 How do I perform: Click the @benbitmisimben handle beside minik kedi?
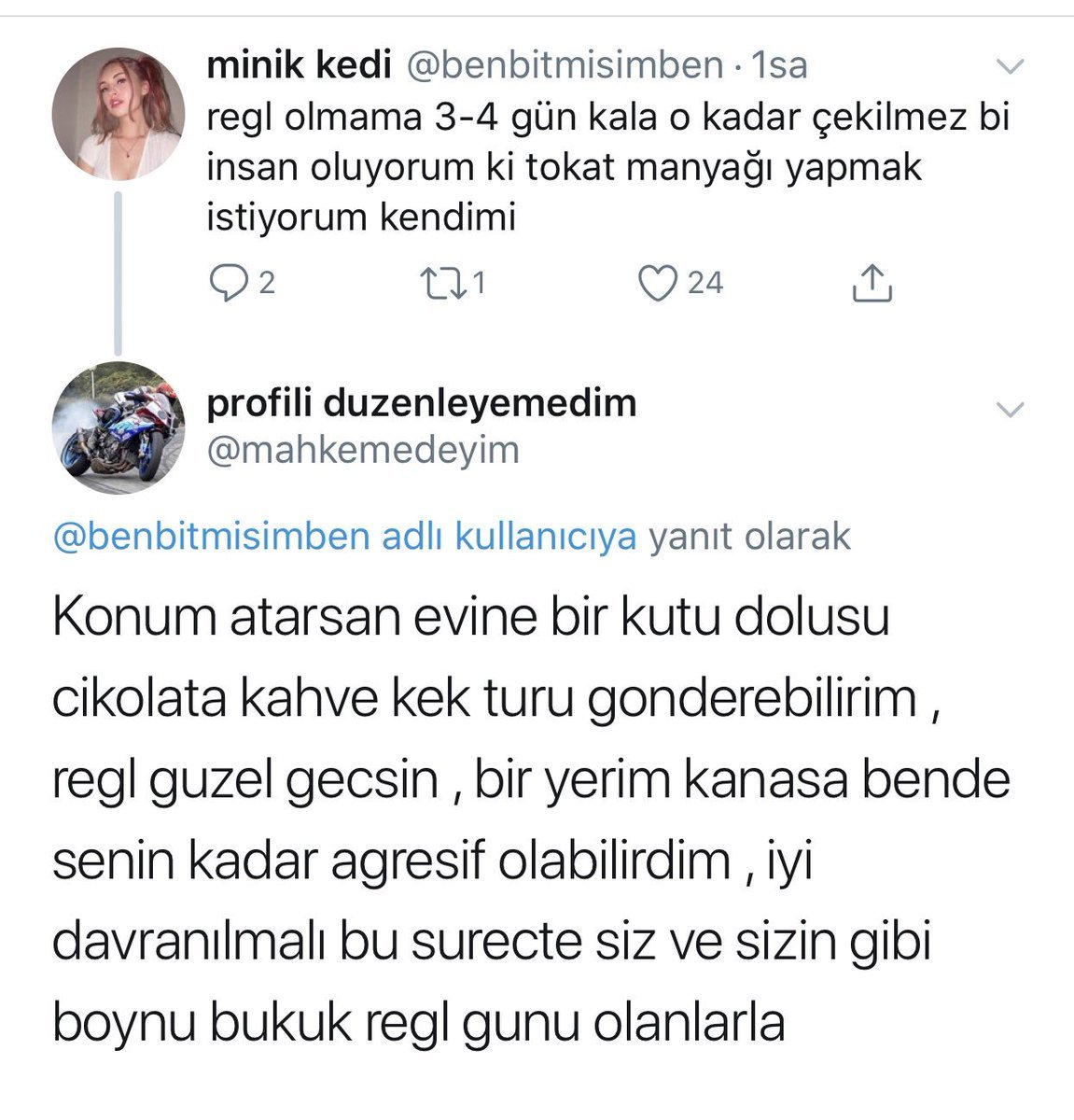[563, 65]
